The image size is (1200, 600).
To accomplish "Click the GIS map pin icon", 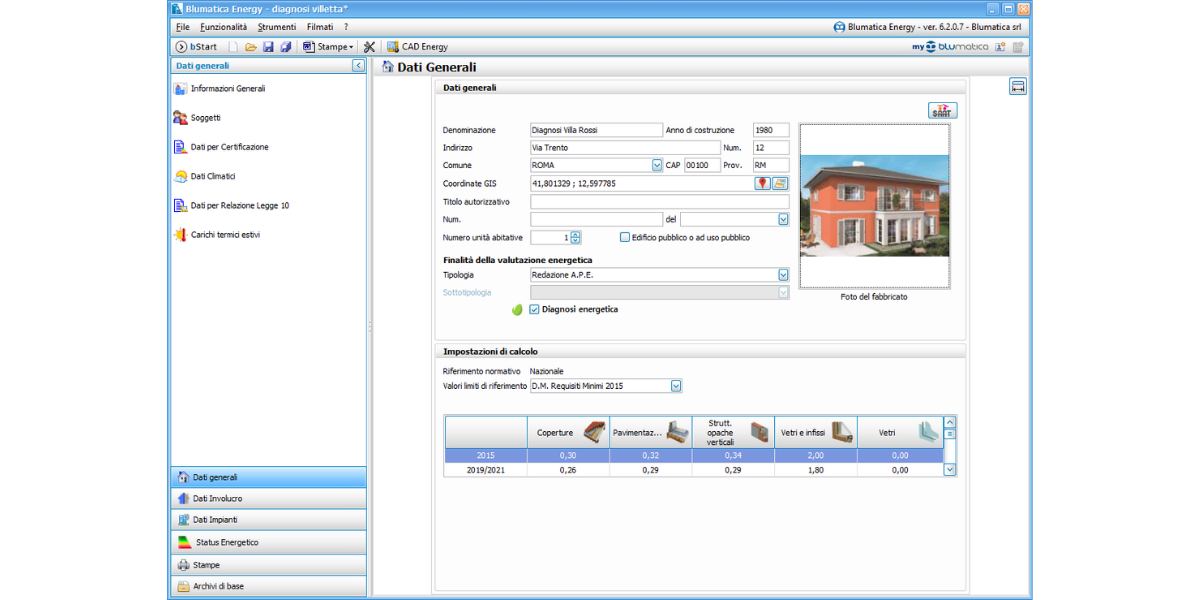I will [x=762, y=183].
